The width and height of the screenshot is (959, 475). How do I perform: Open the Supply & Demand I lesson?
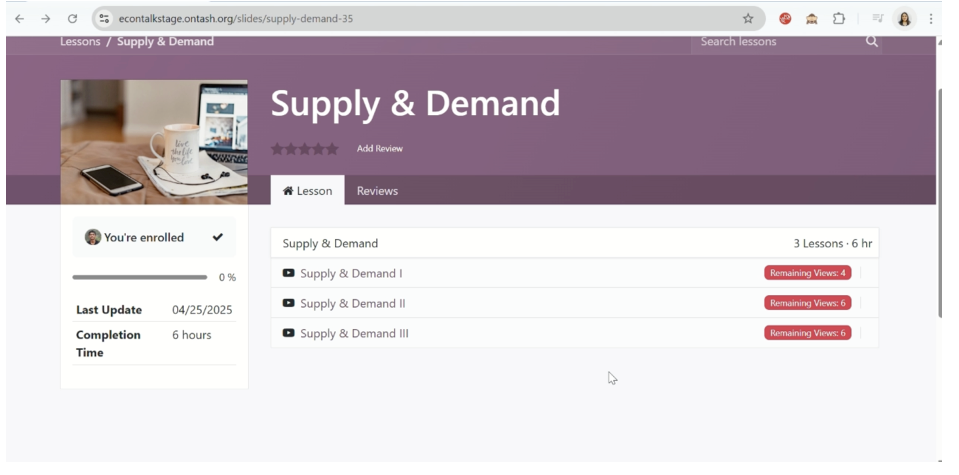pos(351,273)
